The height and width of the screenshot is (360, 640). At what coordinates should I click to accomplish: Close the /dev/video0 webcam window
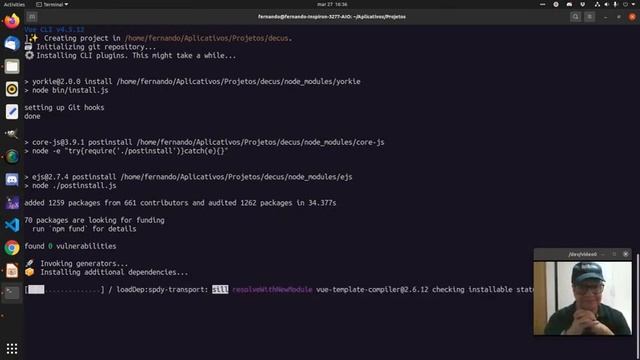coord(626,254)
